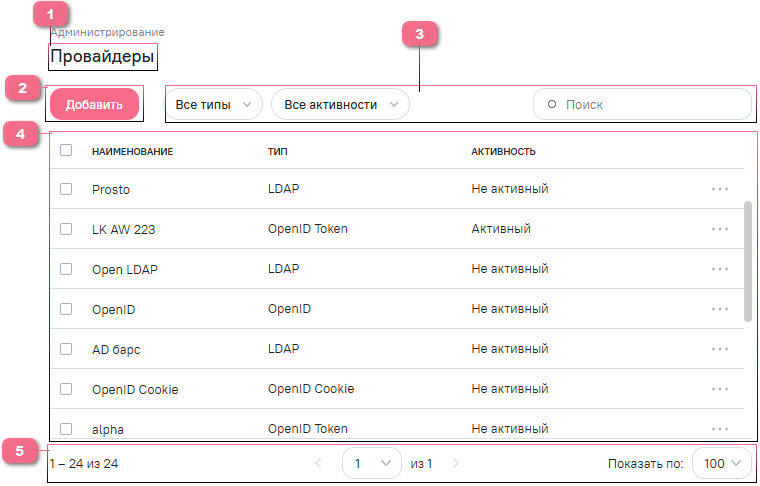Viewport: 760px width, 486px height.
Task: Click the 'Администрирование' breadcrumb link
Action: pos(107,33)
